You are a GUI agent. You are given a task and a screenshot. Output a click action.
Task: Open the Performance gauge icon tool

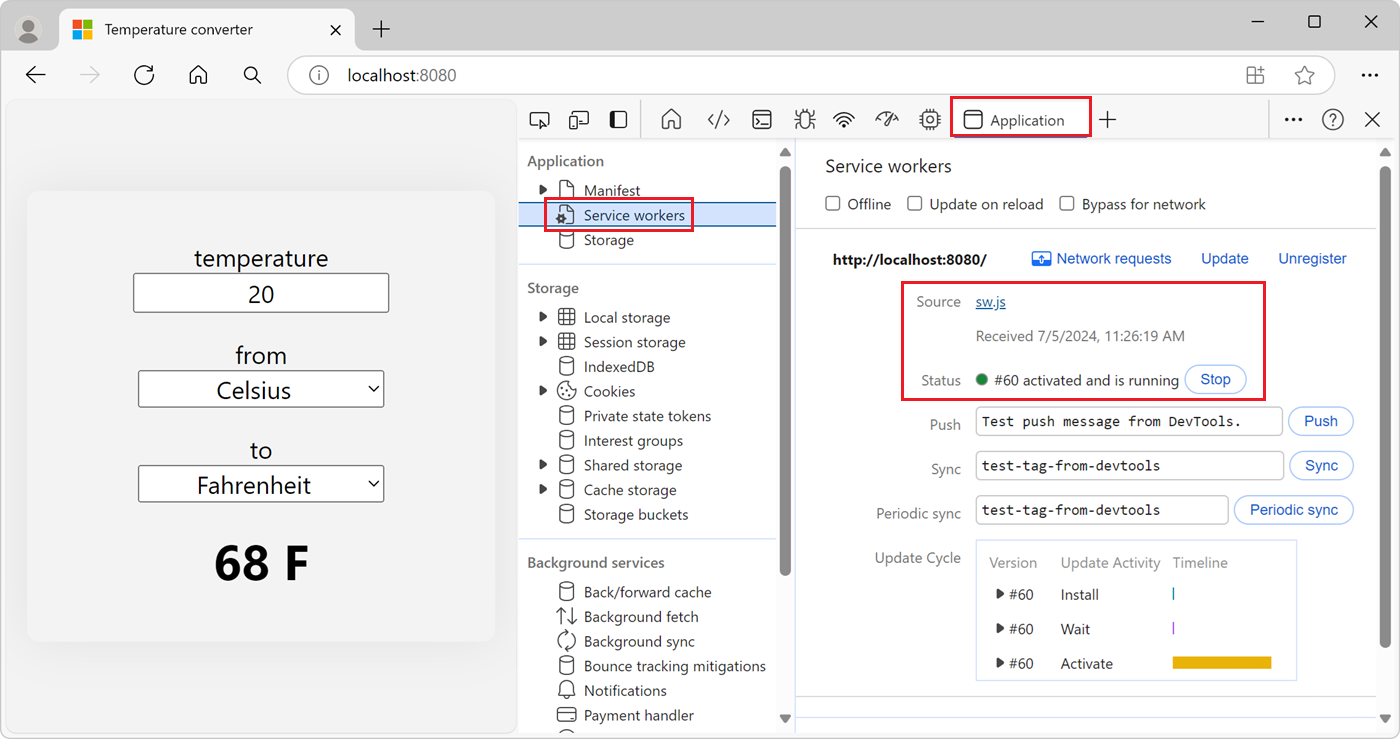click(887, 120)
